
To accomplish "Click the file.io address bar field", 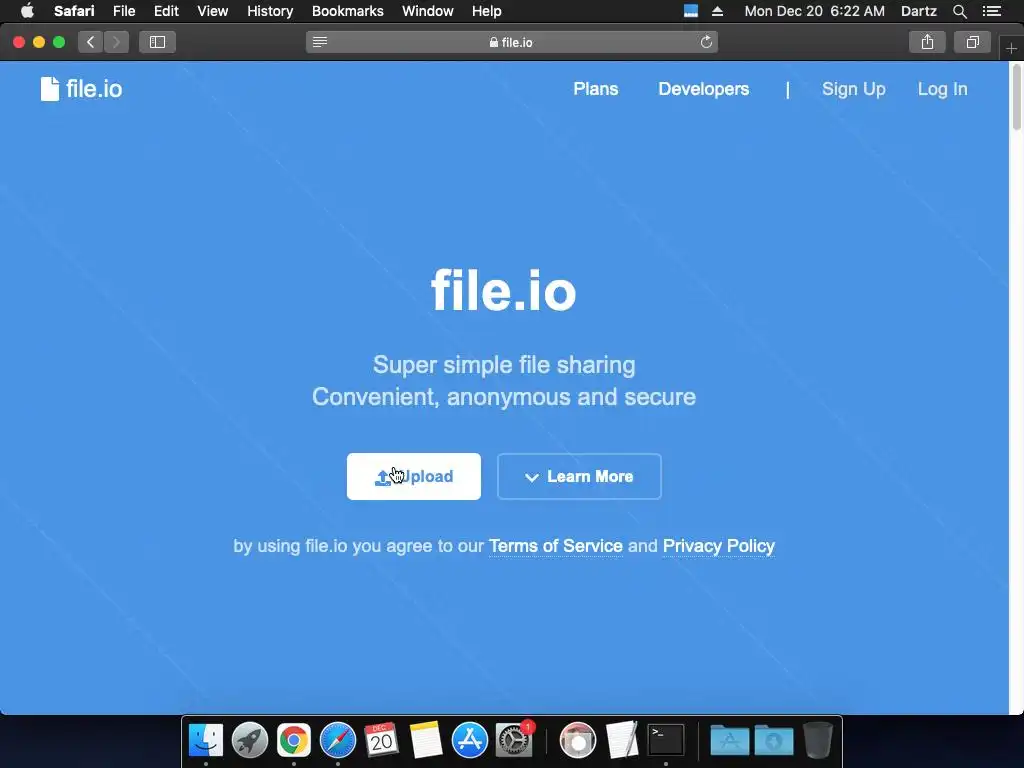I will (x=511, y=42).
